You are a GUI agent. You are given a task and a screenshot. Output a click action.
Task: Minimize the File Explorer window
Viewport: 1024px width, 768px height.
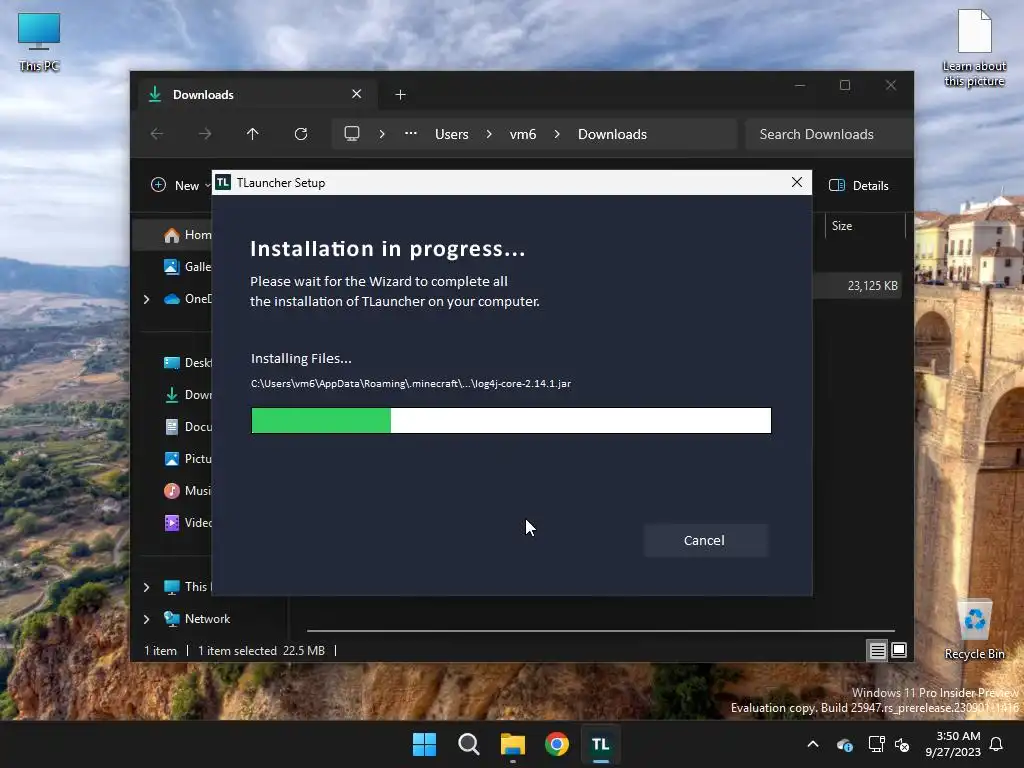point(800,86)
